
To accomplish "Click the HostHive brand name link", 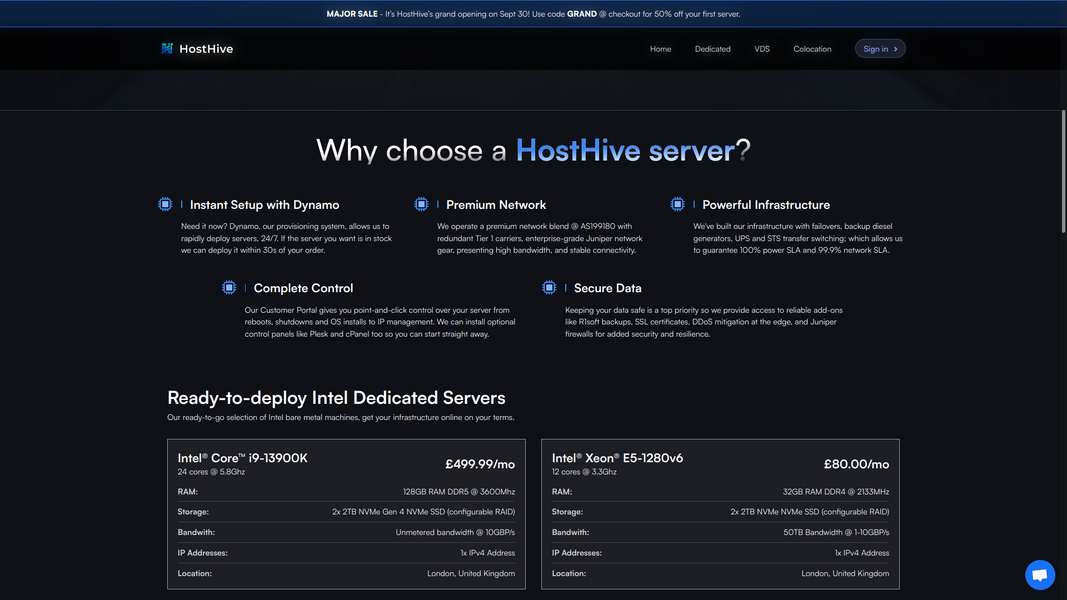I will 206,49.
